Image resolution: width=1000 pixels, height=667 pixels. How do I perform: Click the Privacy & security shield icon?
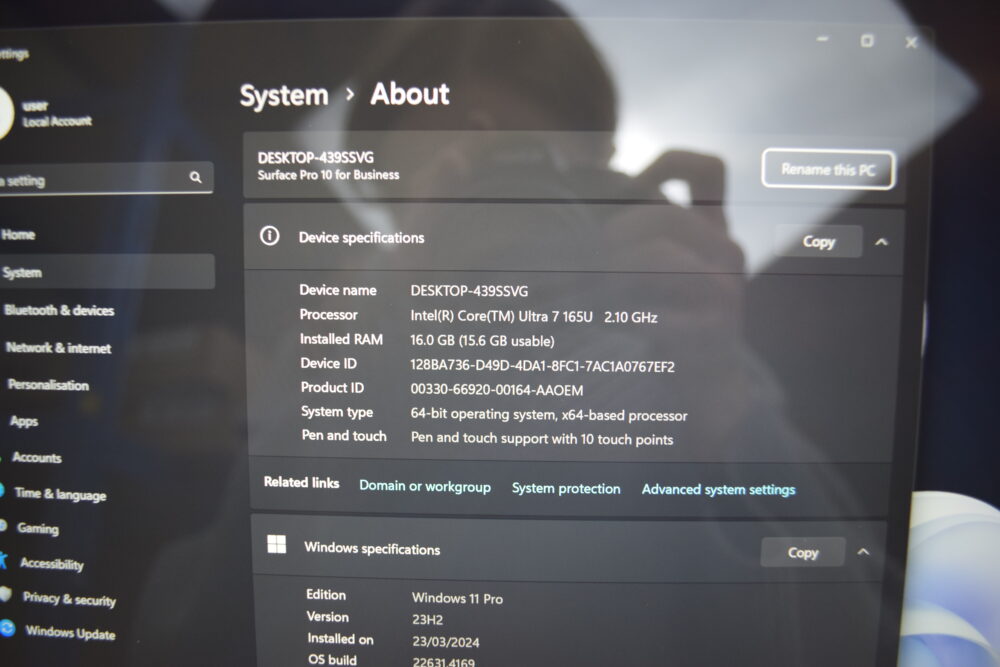(5, 594)
